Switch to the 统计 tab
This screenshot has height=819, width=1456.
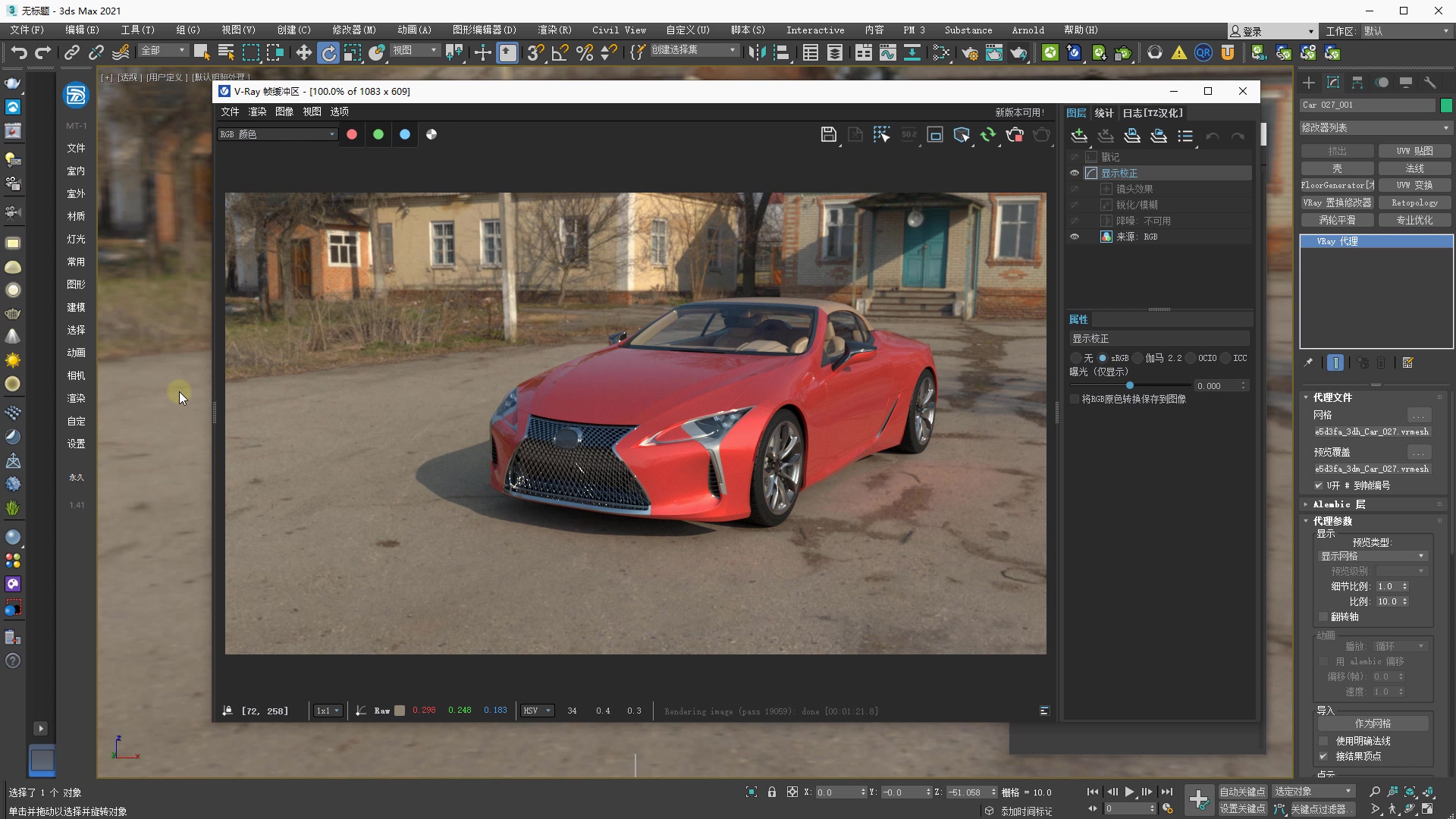(x=1103, y=113)
